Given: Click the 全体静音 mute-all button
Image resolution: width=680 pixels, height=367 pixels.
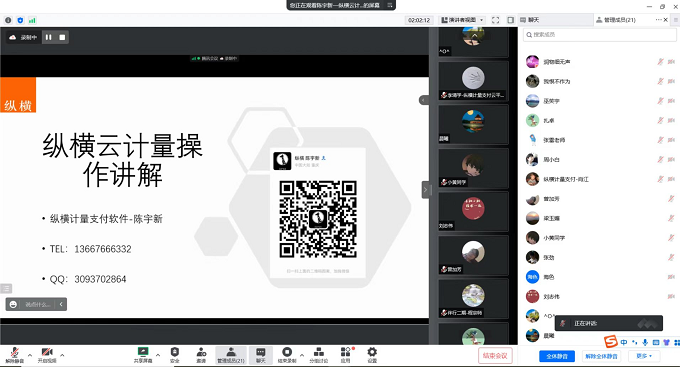Looking at the screenshot, I should tap(557, 356).
